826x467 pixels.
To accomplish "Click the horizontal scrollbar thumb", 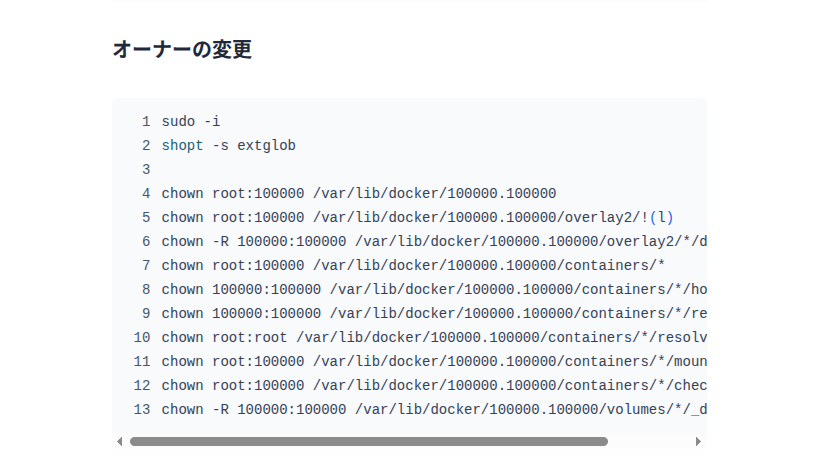I will pos(368,441).
